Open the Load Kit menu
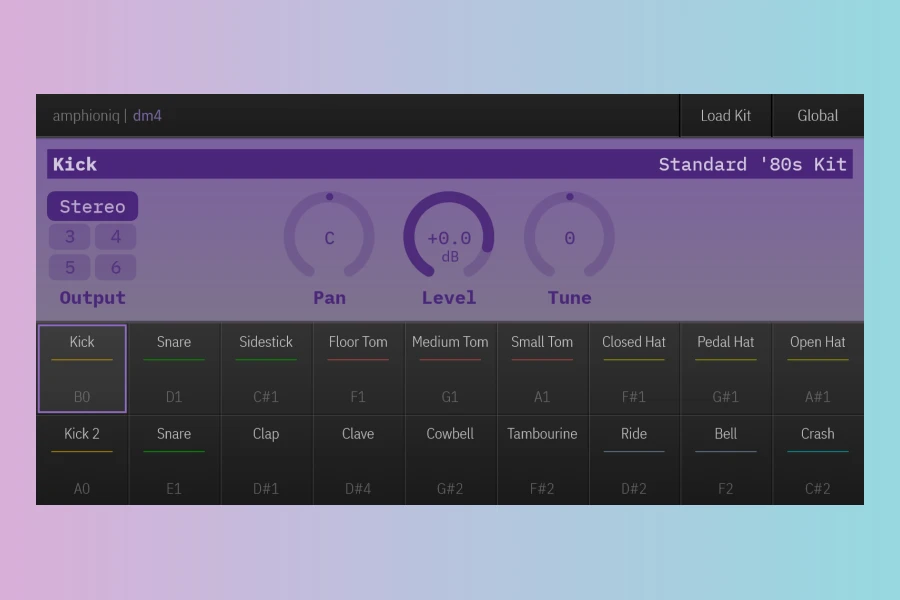The height and width of the screenshot is (600, 900). [726, 115]
